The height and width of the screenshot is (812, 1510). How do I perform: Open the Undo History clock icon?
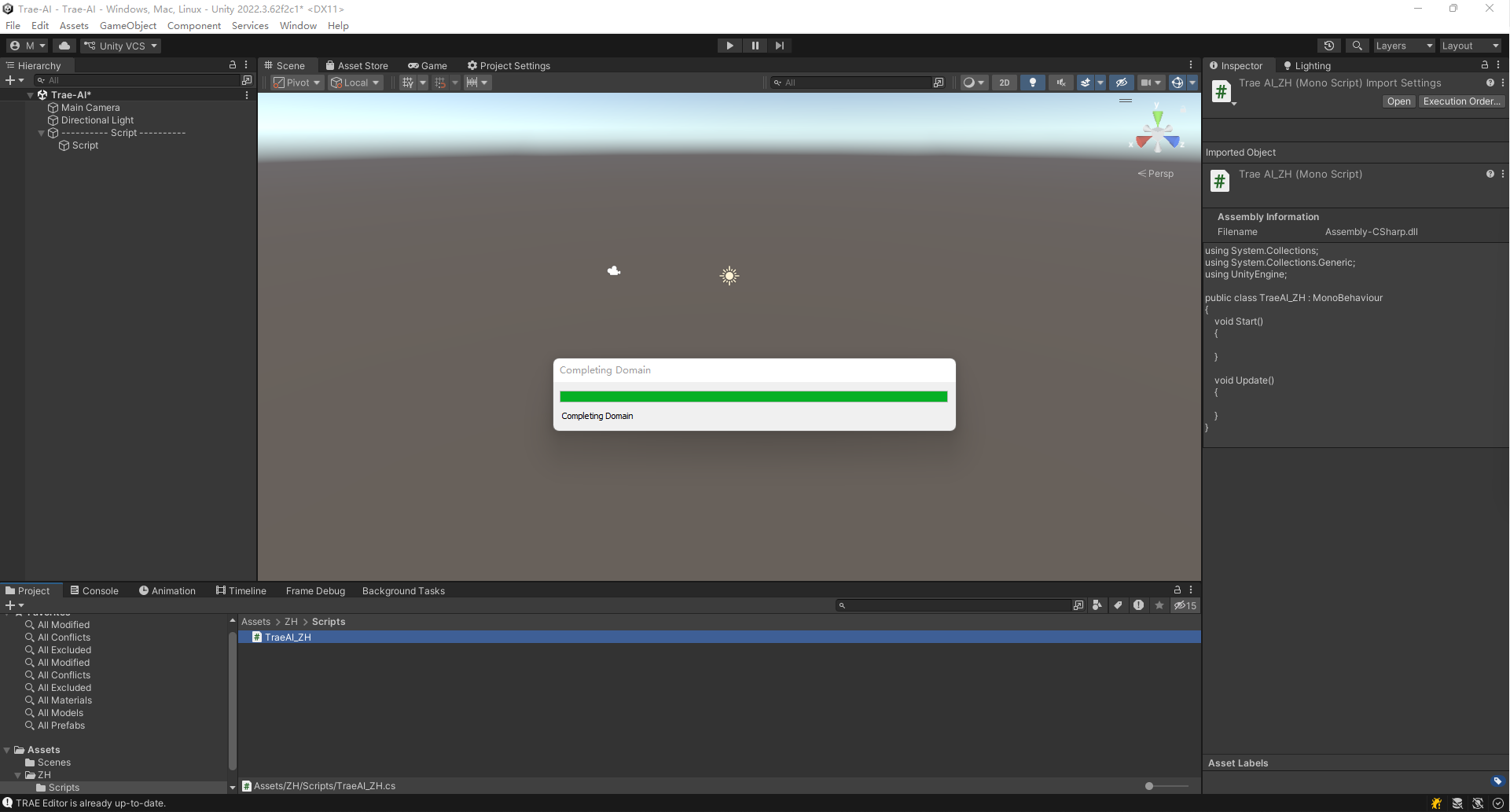click(1329, 46)
